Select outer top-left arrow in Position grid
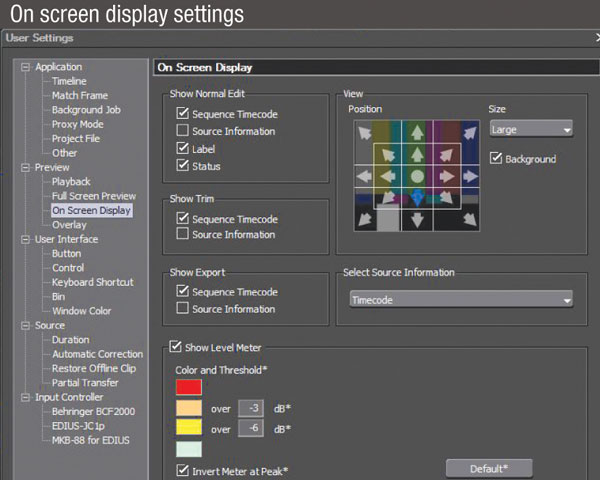 [364, 133]
